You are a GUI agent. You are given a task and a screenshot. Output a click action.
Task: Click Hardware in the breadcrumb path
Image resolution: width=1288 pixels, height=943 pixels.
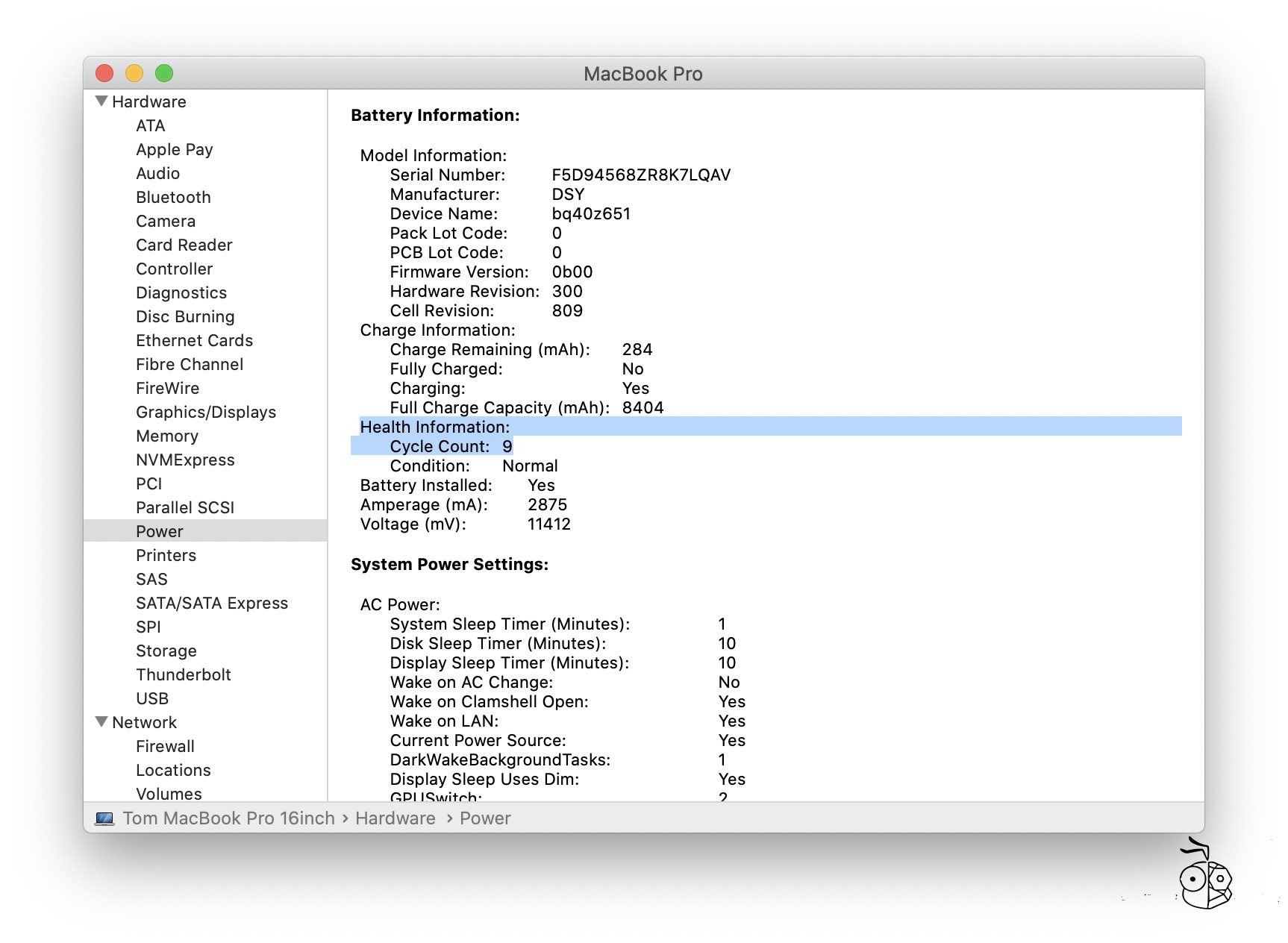coord(396,818)
